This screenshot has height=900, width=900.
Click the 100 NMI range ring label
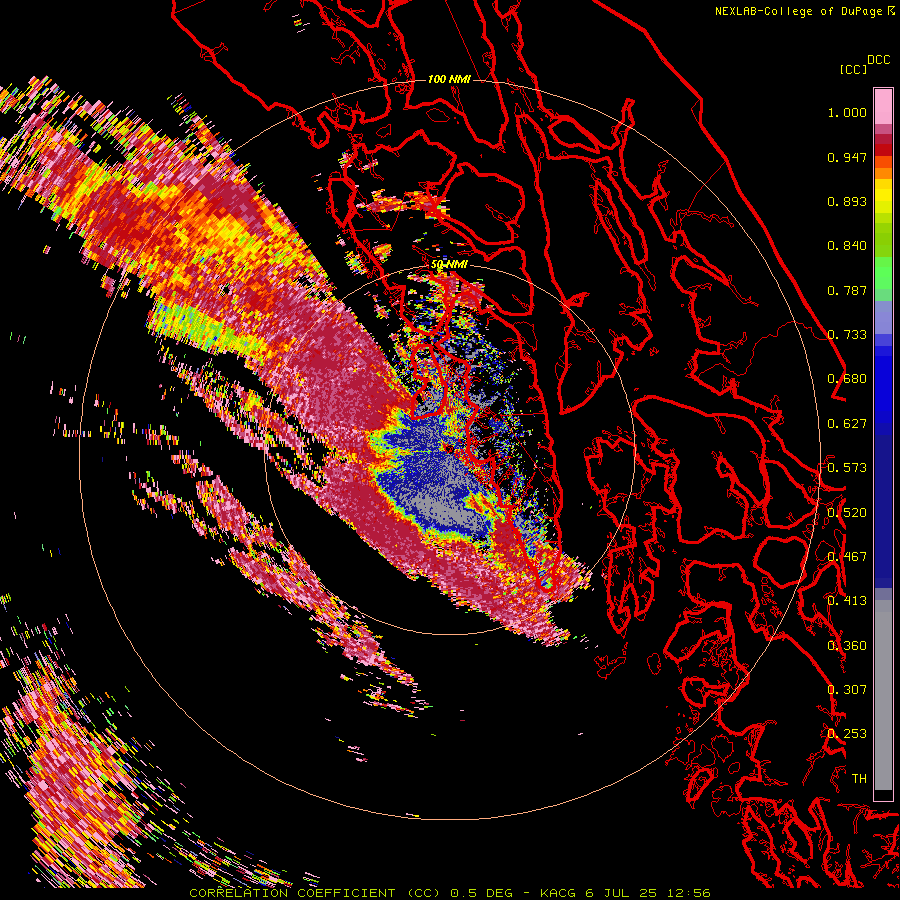click(x=449, y=79)
